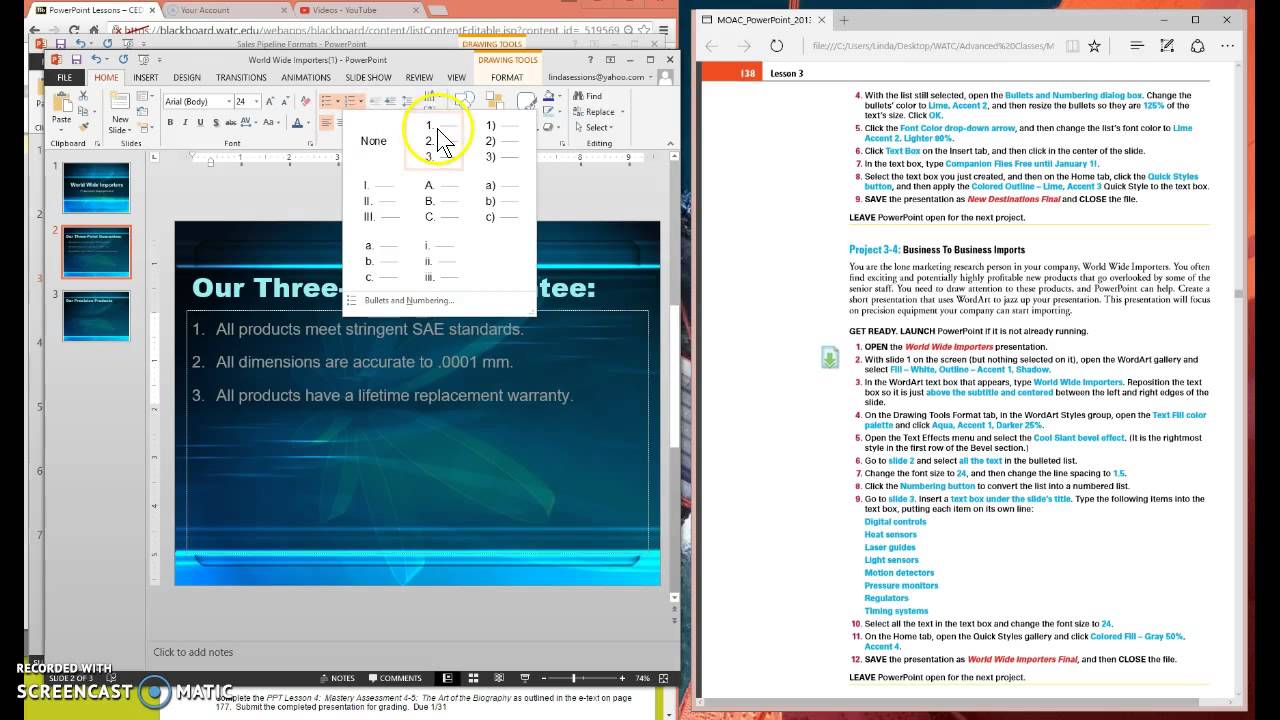
Task: Toggle Bold formatting
Action: tap(170, 123)
